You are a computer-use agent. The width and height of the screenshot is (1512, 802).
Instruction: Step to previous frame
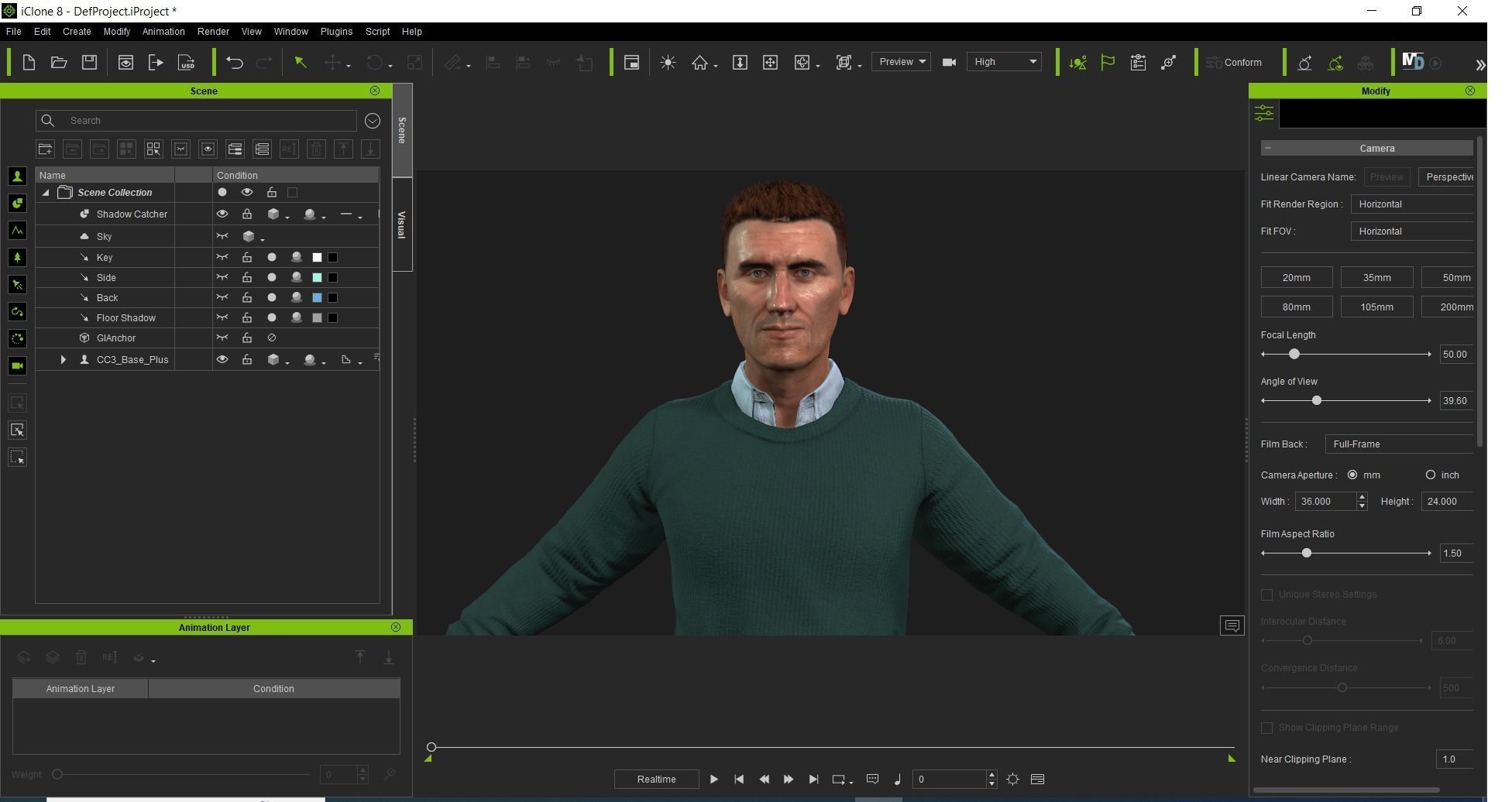(x=764, y=780)
